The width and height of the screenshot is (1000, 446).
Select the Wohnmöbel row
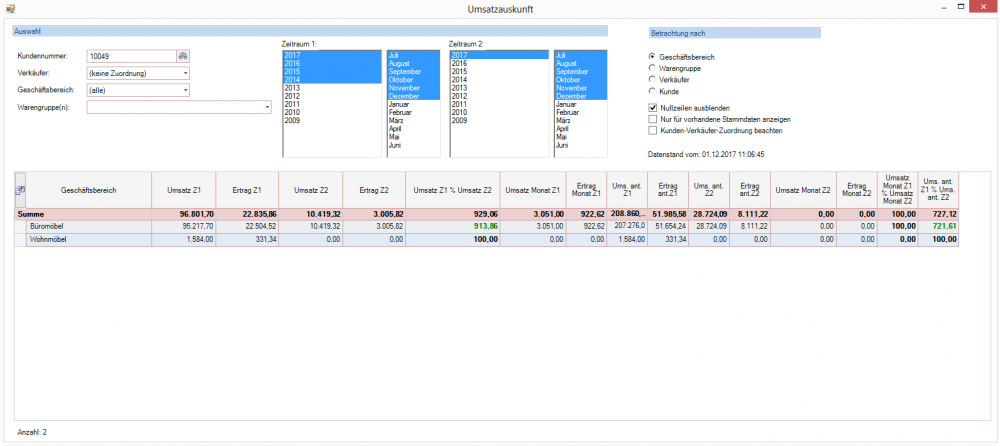(x=86, y=240)
